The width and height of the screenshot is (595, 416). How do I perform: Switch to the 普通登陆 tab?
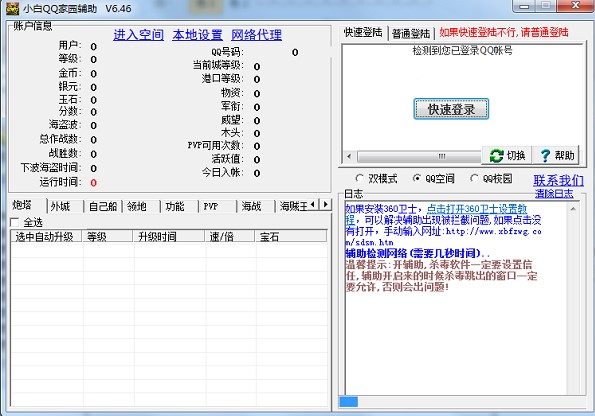pyautogui.click(x=411, y=33)
